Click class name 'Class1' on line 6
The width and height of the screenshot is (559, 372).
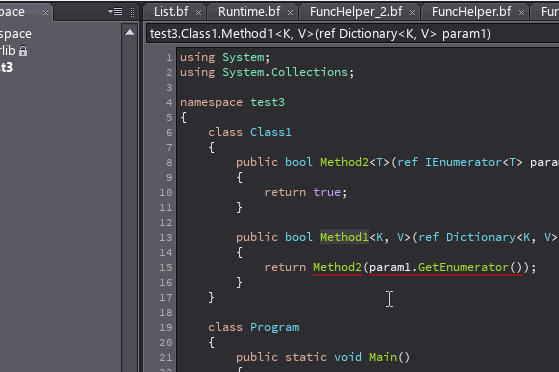pyautogui.click(x=271, y=132)
